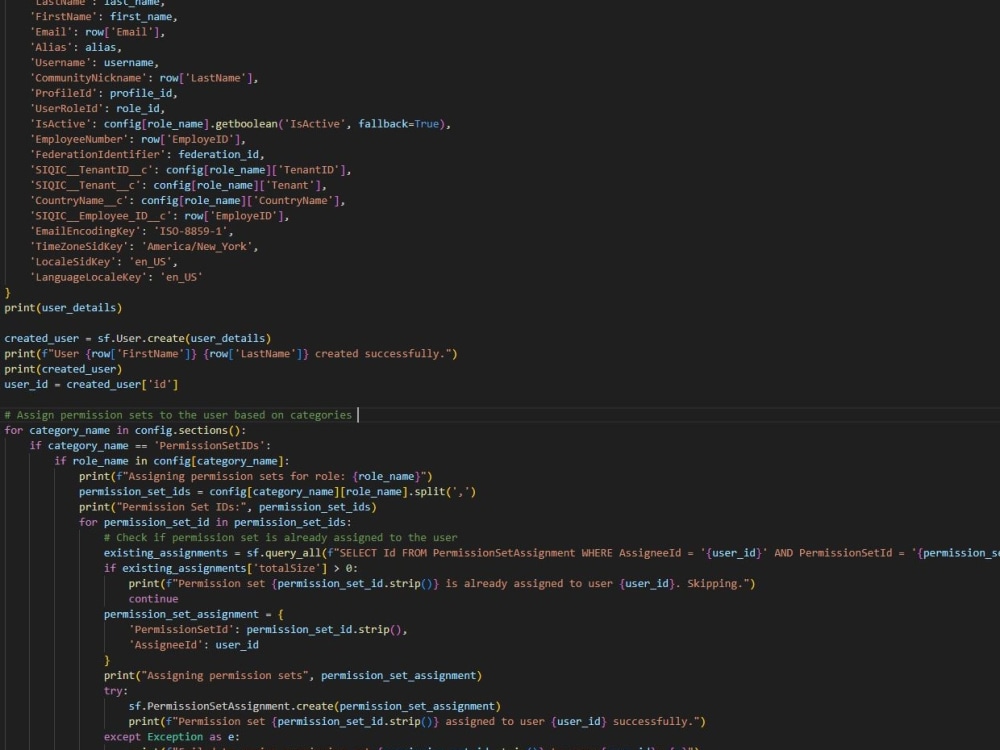Click the getboolean method call
The width and height of the screenshot is (1000, 750).
(x=249, y=124)
